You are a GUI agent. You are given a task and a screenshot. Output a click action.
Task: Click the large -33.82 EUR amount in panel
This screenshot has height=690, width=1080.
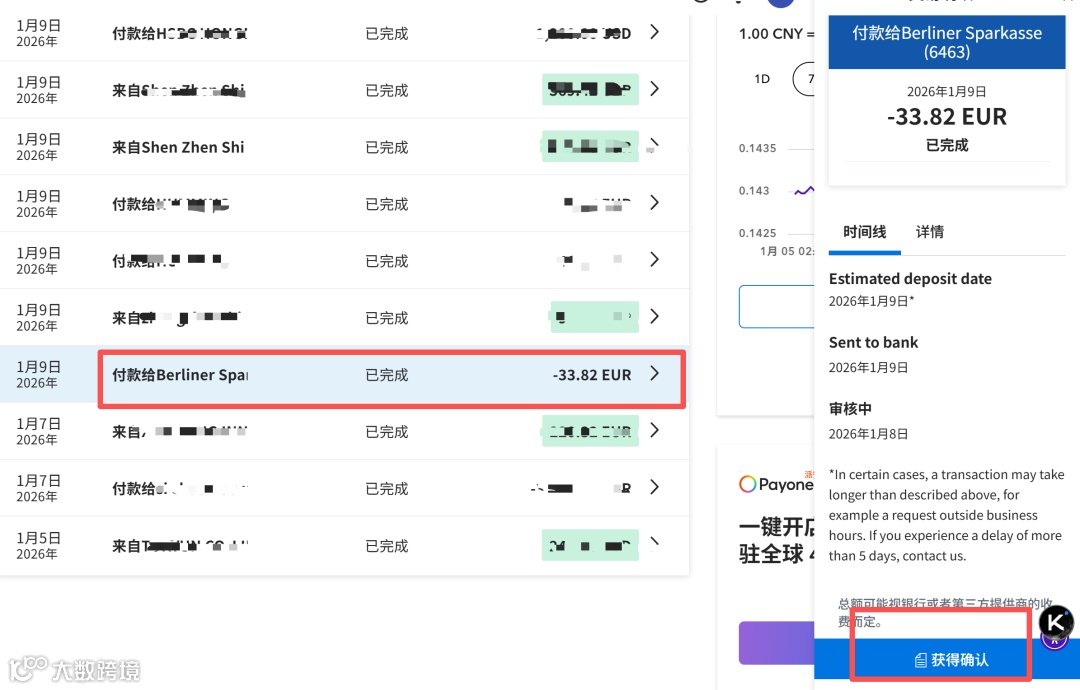(x=946, y=117)
